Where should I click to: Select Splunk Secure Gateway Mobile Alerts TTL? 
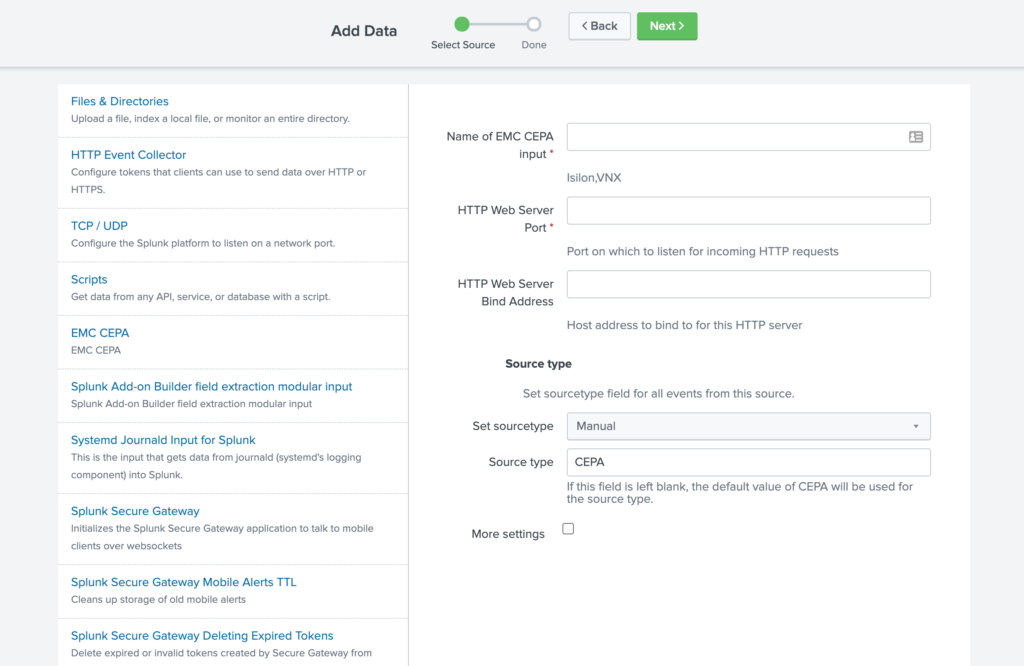pyautogui.click(x=184, y=582)
